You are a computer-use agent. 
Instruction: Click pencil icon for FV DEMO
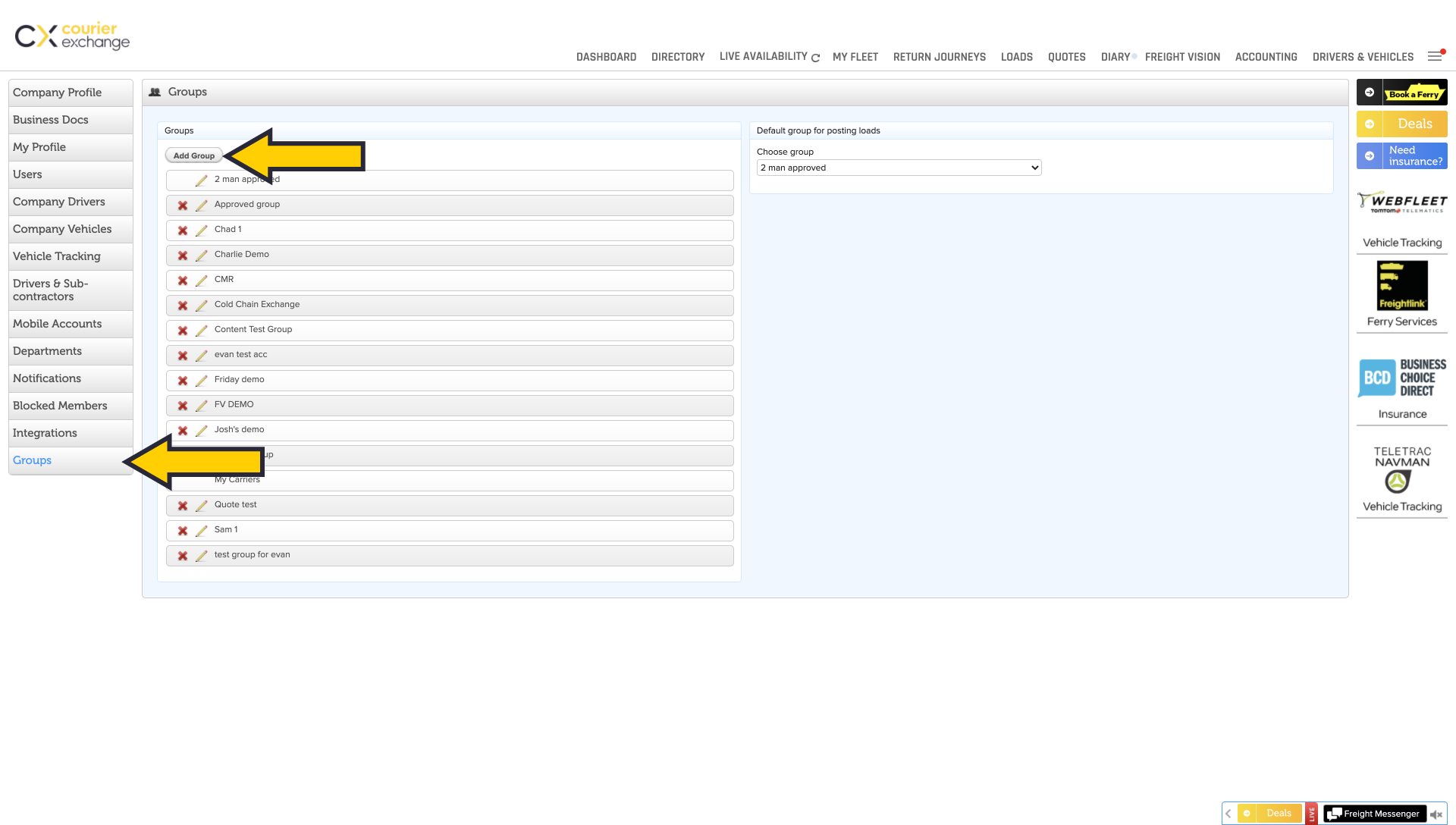click(201, 406)
